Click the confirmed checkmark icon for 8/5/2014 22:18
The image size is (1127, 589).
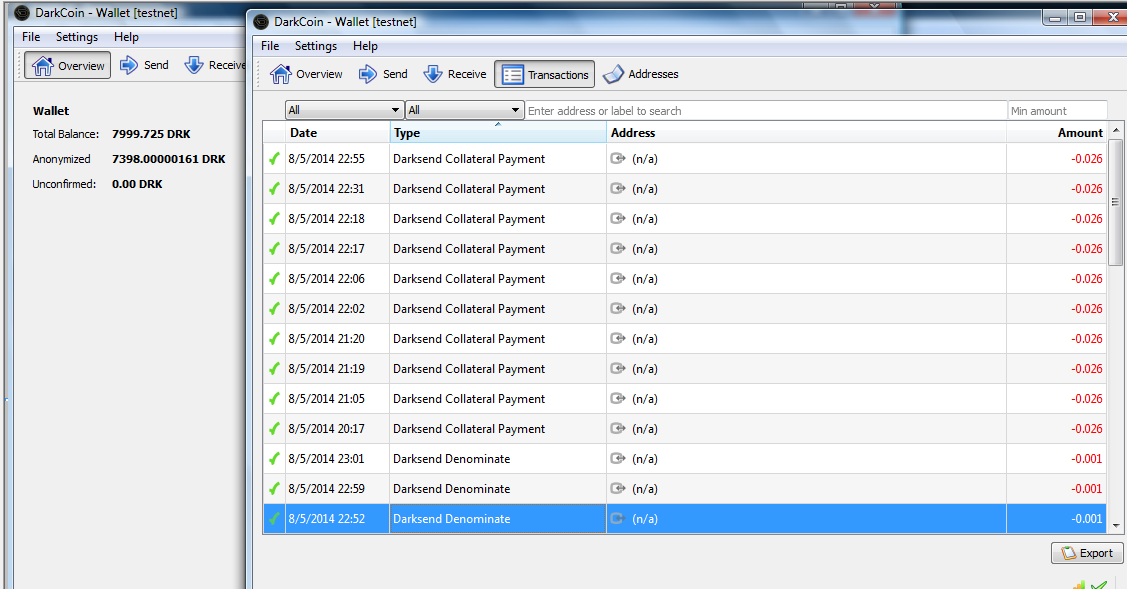click(x=274, y=219)
